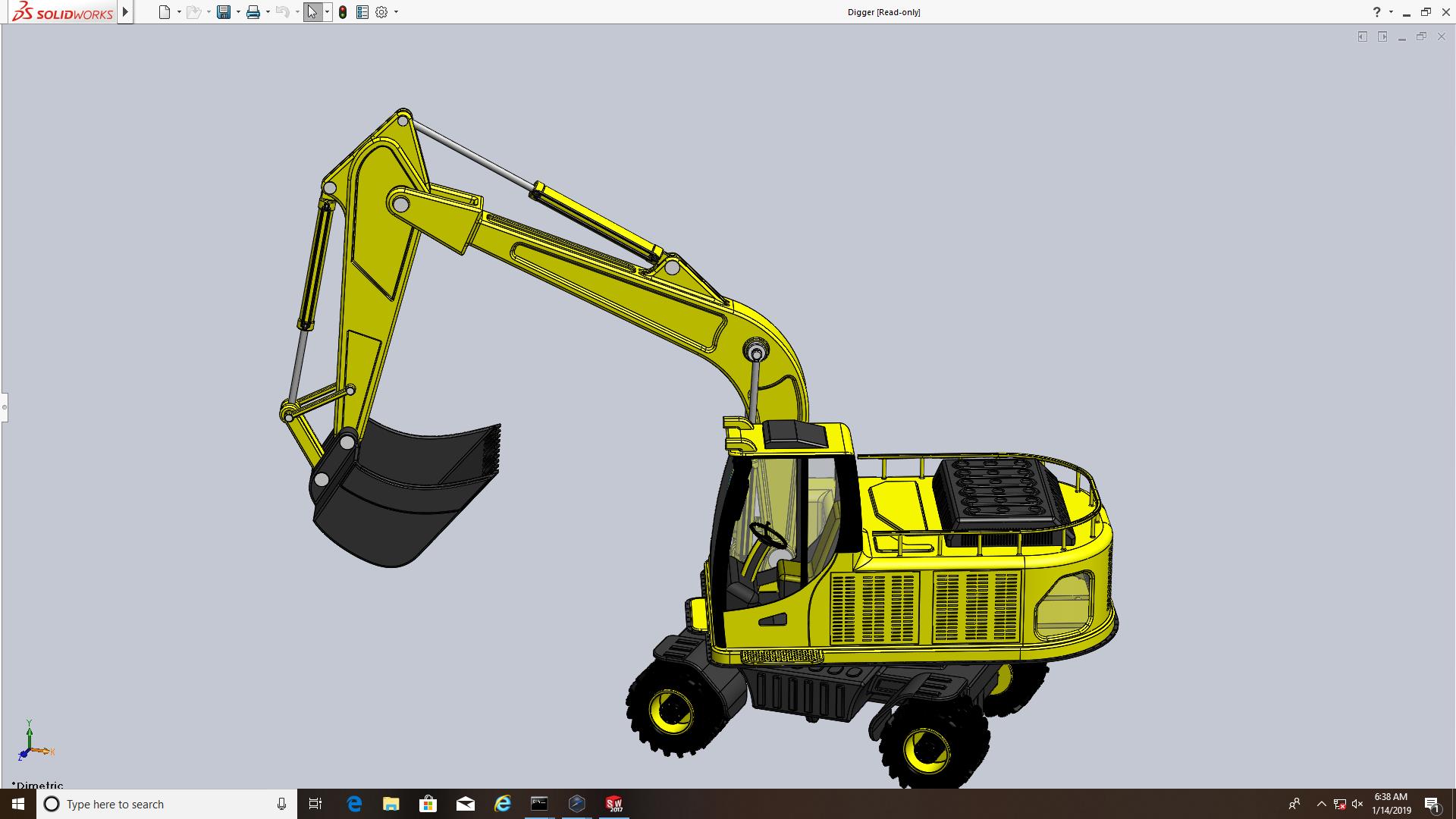This screenshot has height=819, width=1456.
Task: Expand the SolidWorks menu flyout arrow
Action: click(x=126, y=12)
